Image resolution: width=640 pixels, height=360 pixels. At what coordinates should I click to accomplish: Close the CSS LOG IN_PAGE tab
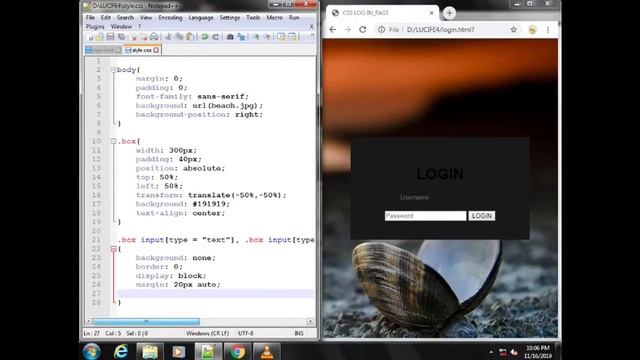pos(431,13)
